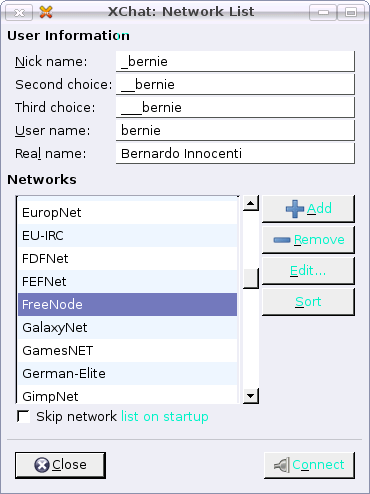Minimize the Network List window
Viewport: 370px width, 494px height.
point(323,13)
